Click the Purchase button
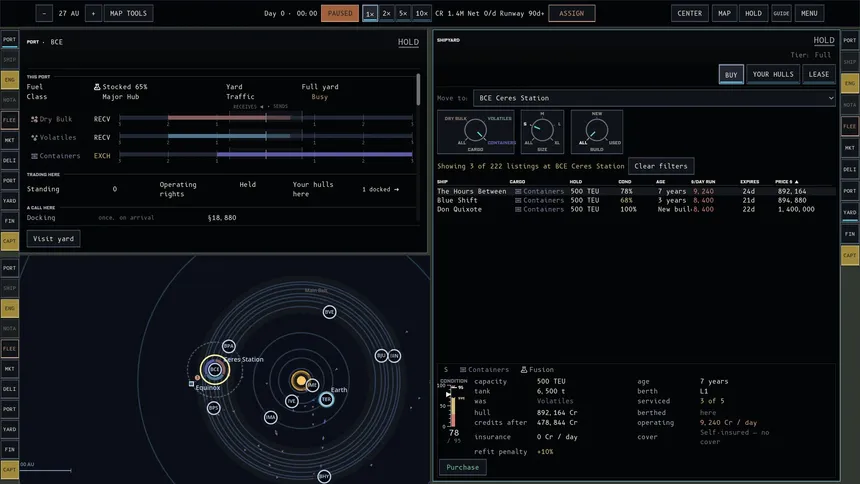This screenshot has height=484, width=860. point(462,468)
